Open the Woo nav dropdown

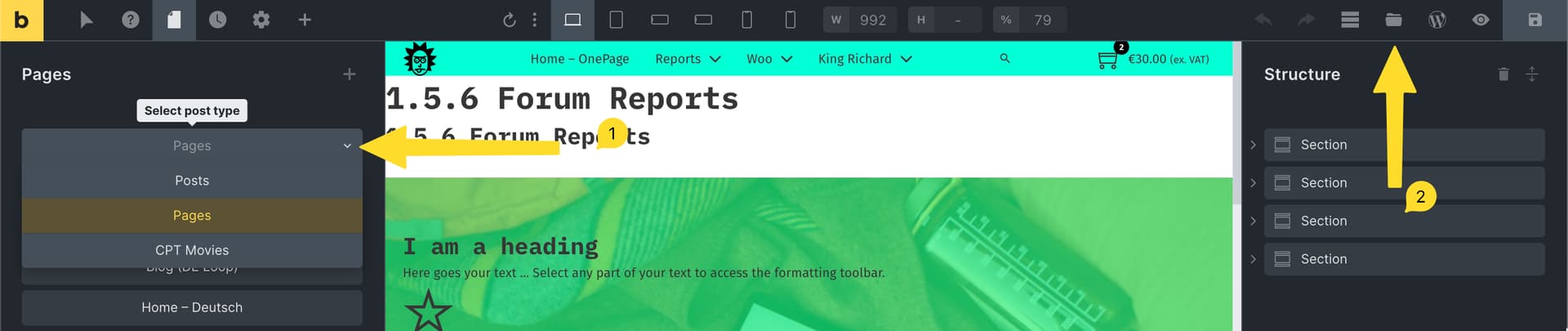[769, 59]
